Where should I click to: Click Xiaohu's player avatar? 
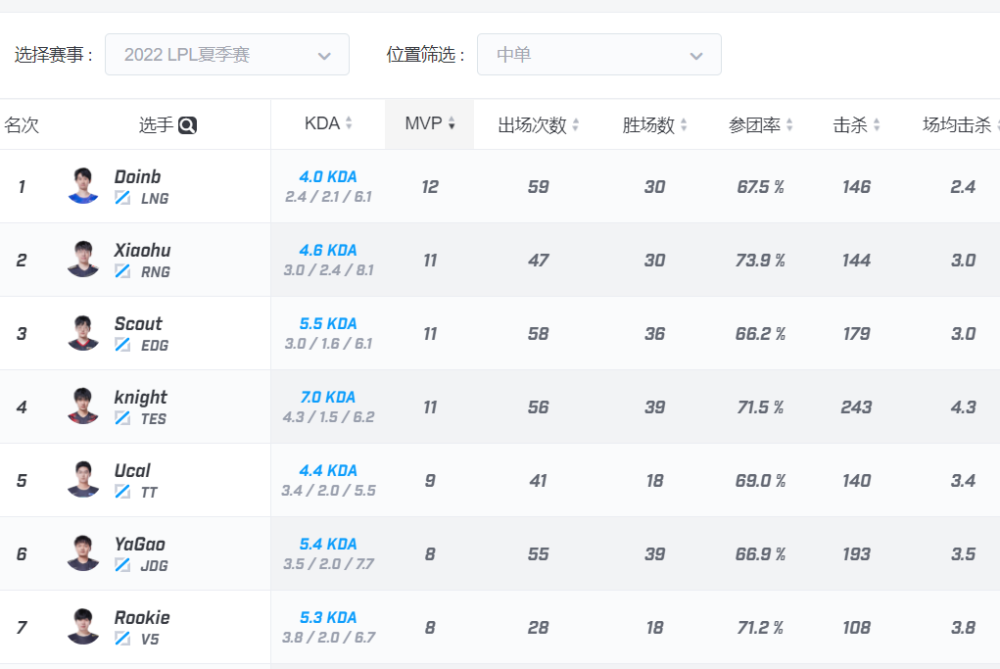click(83, 259)
